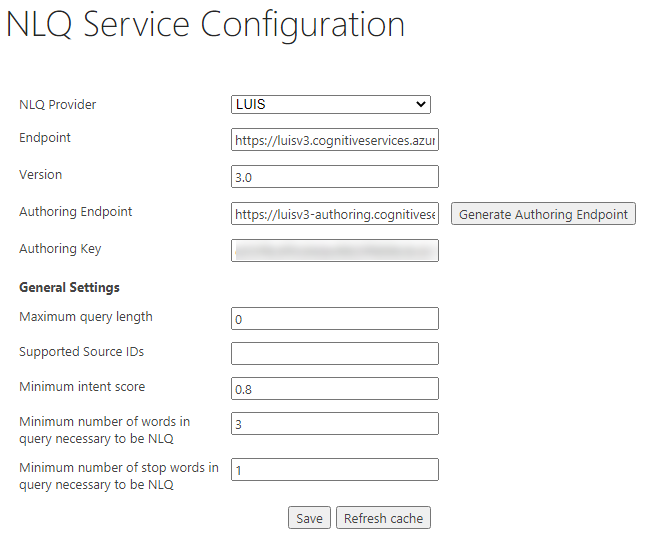Image resolution: width=645 pixels, height=536 pixels.
Task: Click the minimum stop words field
Action: (334, 469)
